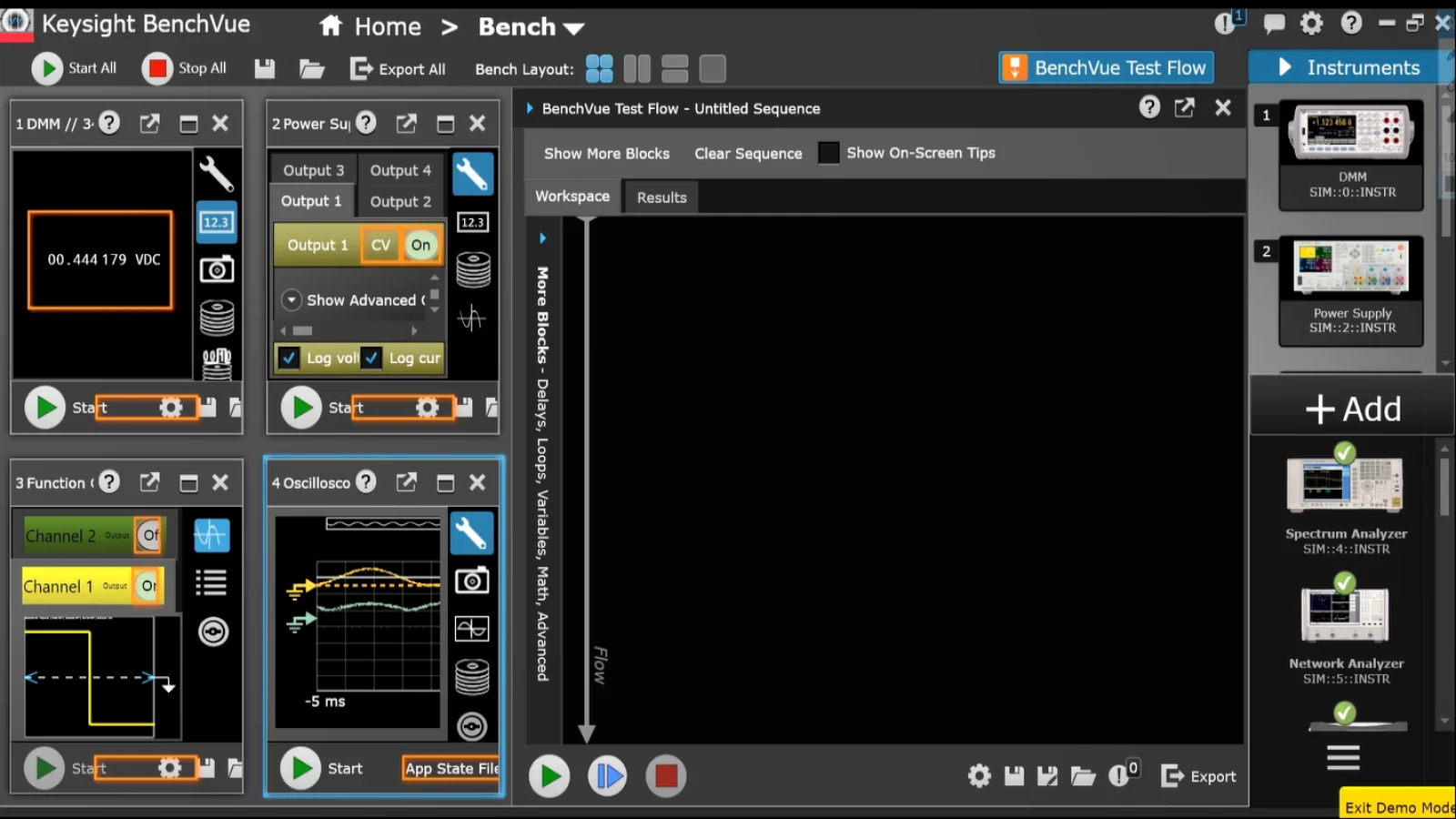Image resolution: width=1456 pixels, height=819 pixels.
Task: Capture oscilloscope screen with camera icon
Action: coord(472,580)
